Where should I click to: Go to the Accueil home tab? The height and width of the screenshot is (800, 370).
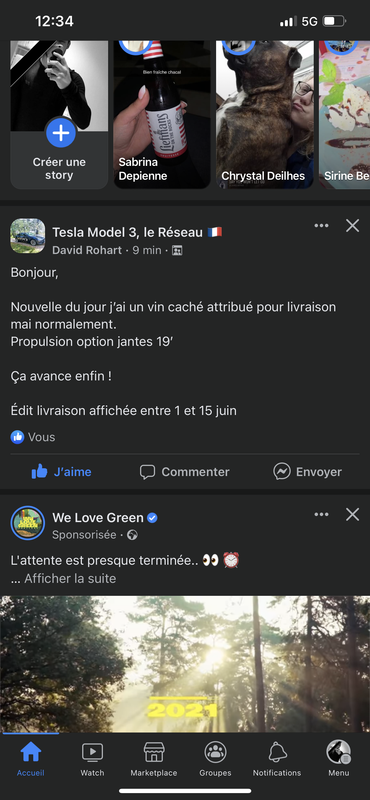(31, 759)
